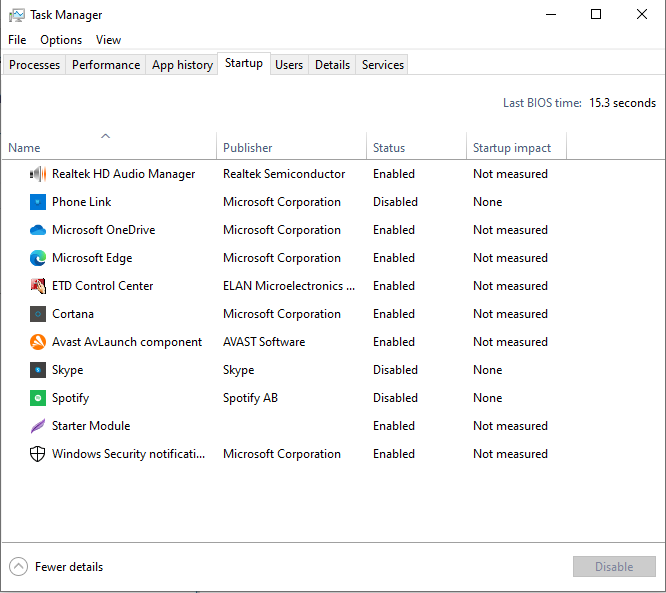Click None impact in Spotify row

click(488, 398)
